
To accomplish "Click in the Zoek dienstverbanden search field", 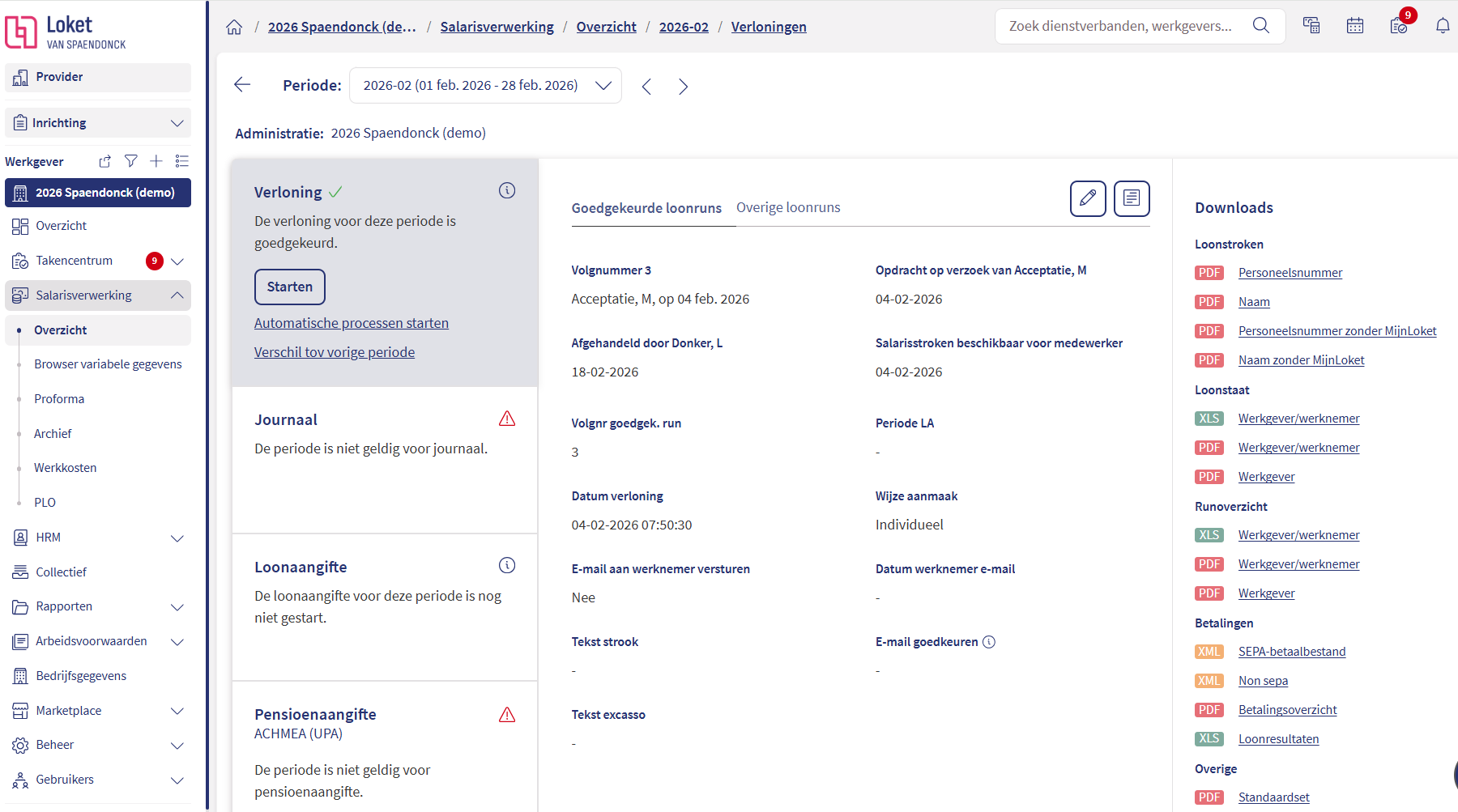I will pyautogui.click(x=1122, y=26).
